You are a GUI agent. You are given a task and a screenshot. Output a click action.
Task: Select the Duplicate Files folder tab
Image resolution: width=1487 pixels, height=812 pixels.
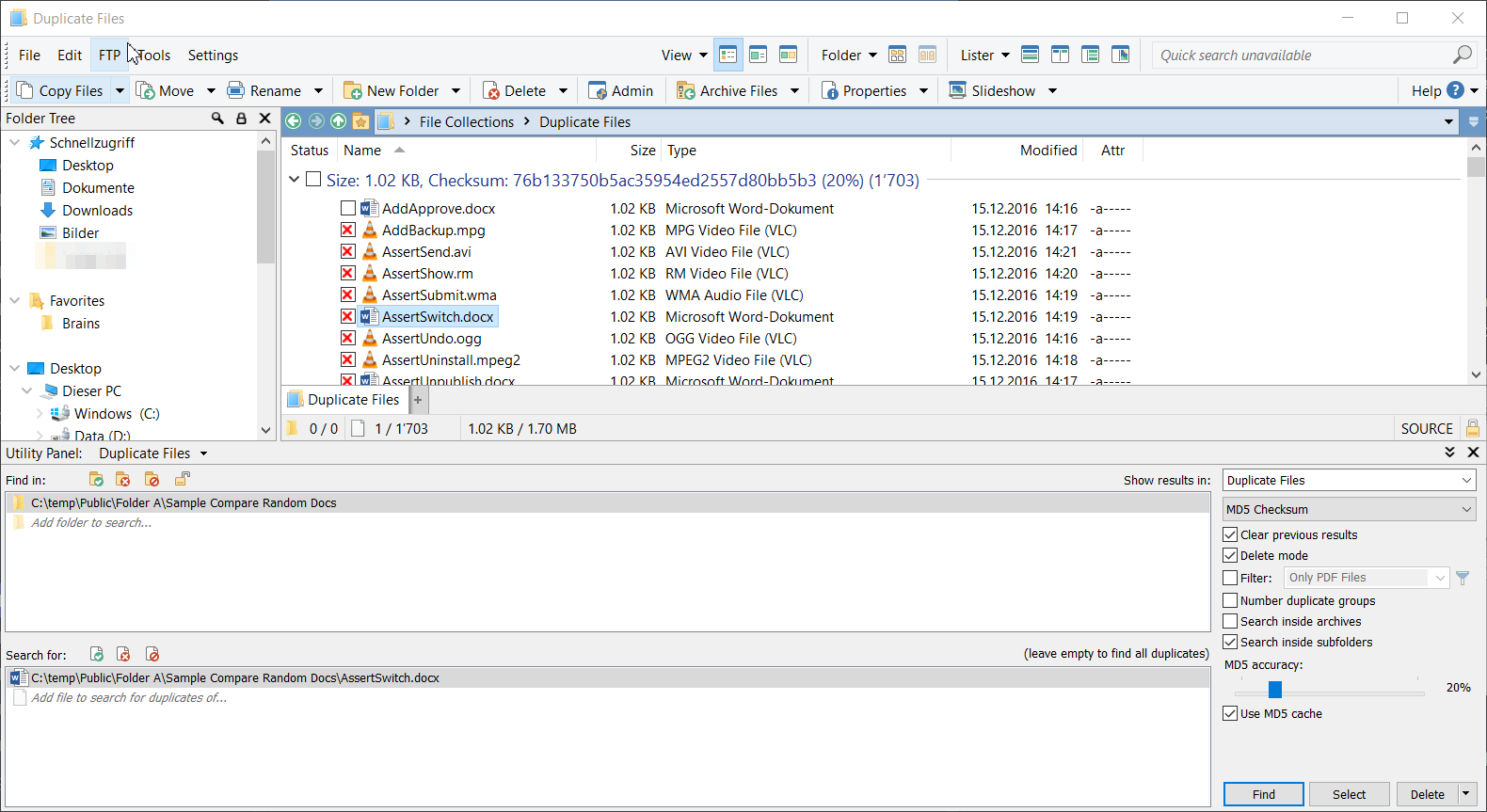[x=344, y=399]
